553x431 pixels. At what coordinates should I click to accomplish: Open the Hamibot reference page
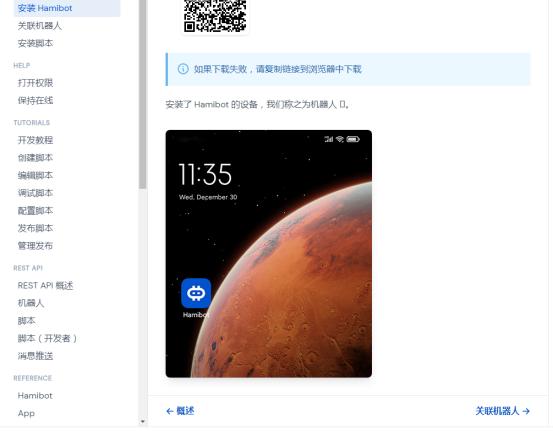click(x=35, y=395)
